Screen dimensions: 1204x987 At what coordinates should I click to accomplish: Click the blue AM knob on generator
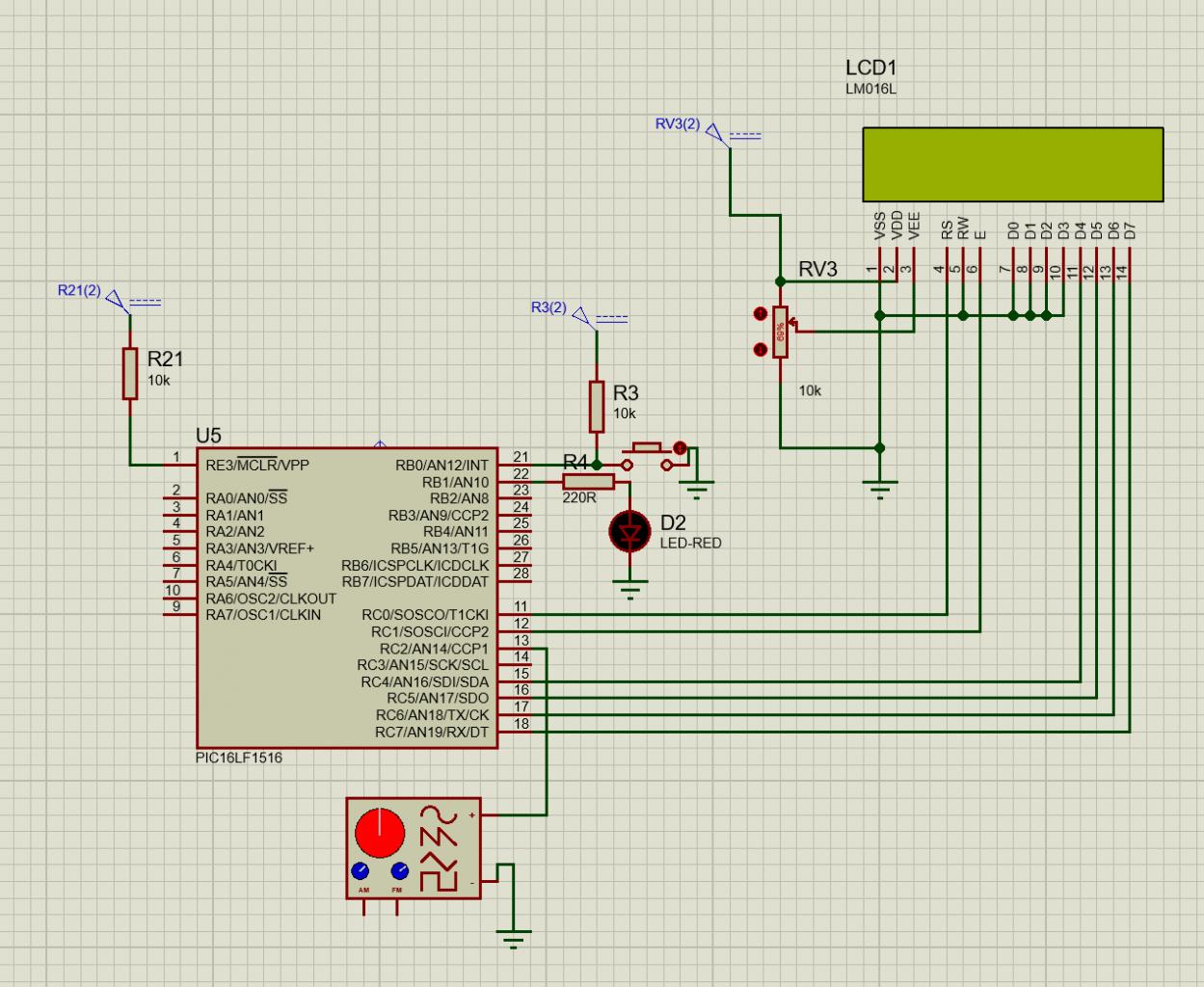(361, 871)
